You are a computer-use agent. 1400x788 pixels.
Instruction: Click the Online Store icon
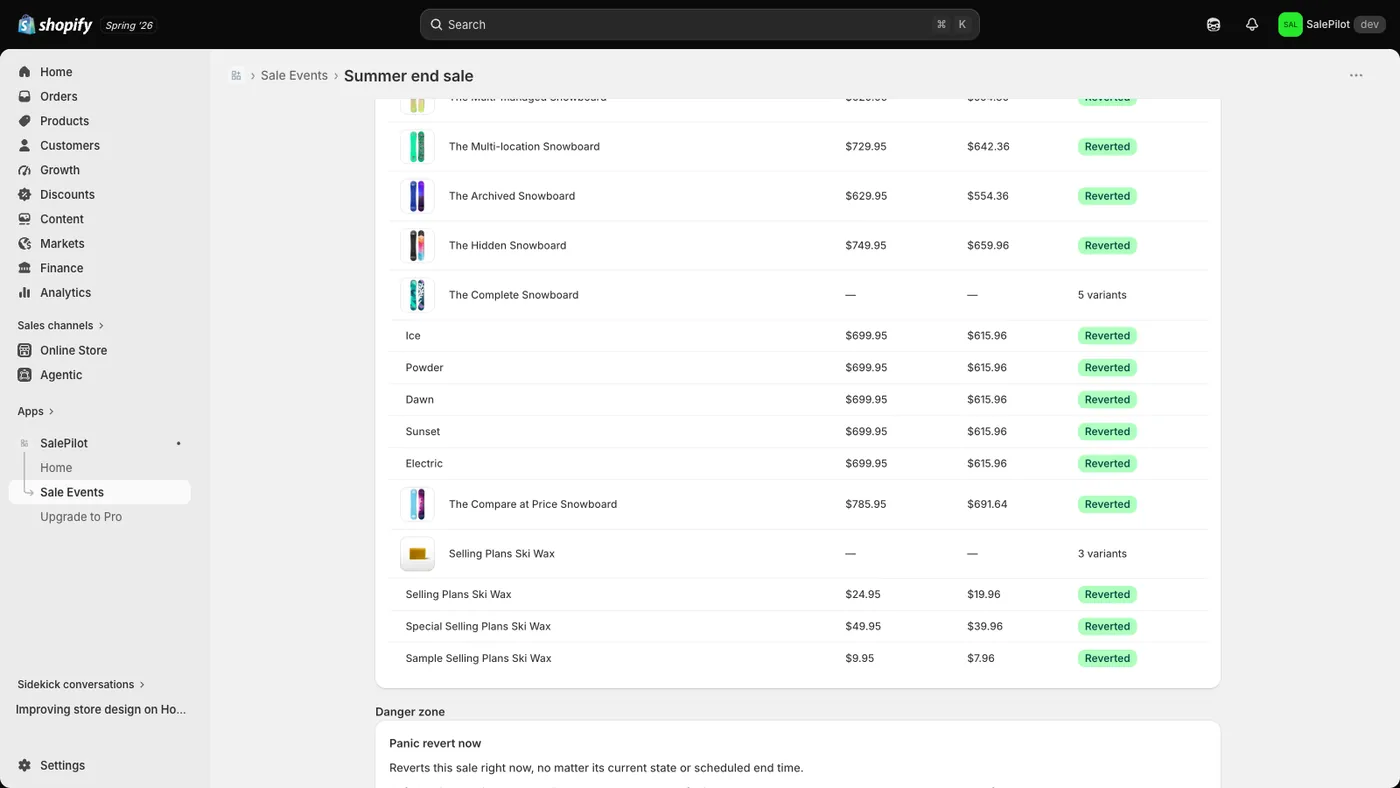tap(25, 351)
